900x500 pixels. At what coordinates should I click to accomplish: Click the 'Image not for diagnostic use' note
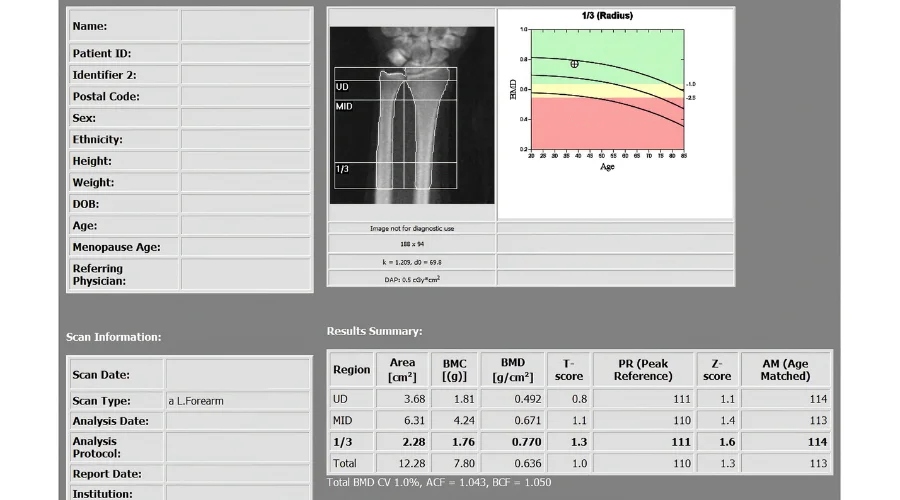click(412, 228)
